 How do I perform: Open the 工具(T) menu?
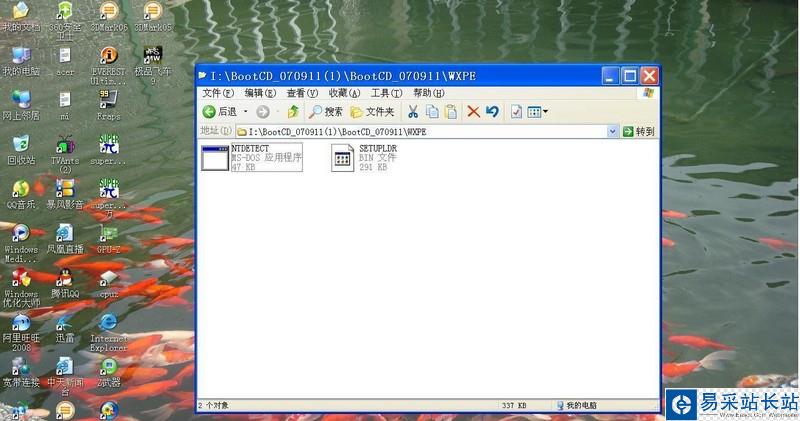pyautogui.click(x=386, y=93)
